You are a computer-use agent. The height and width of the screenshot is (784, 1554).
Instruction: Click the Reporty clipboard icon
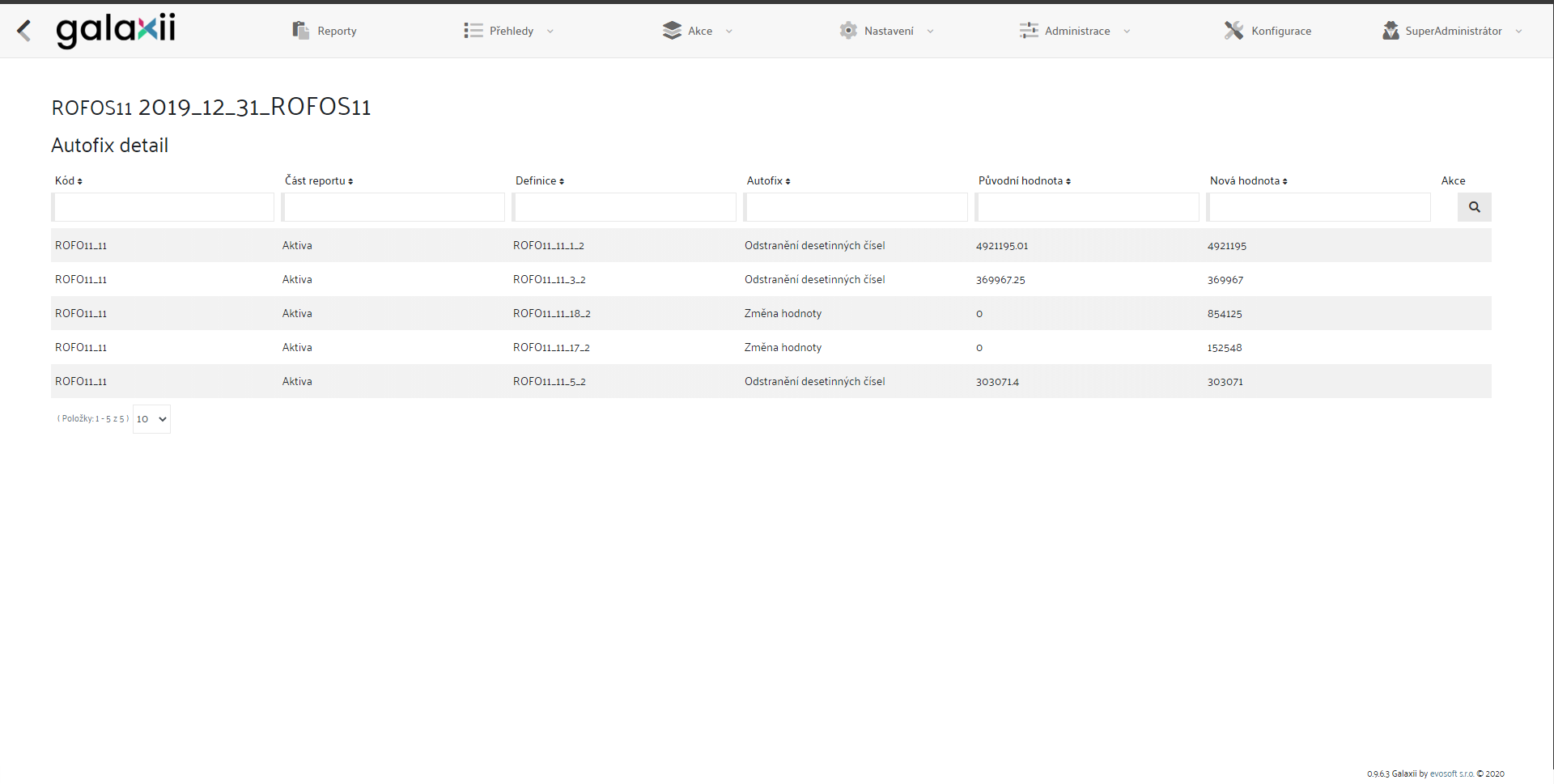(301, 31)
